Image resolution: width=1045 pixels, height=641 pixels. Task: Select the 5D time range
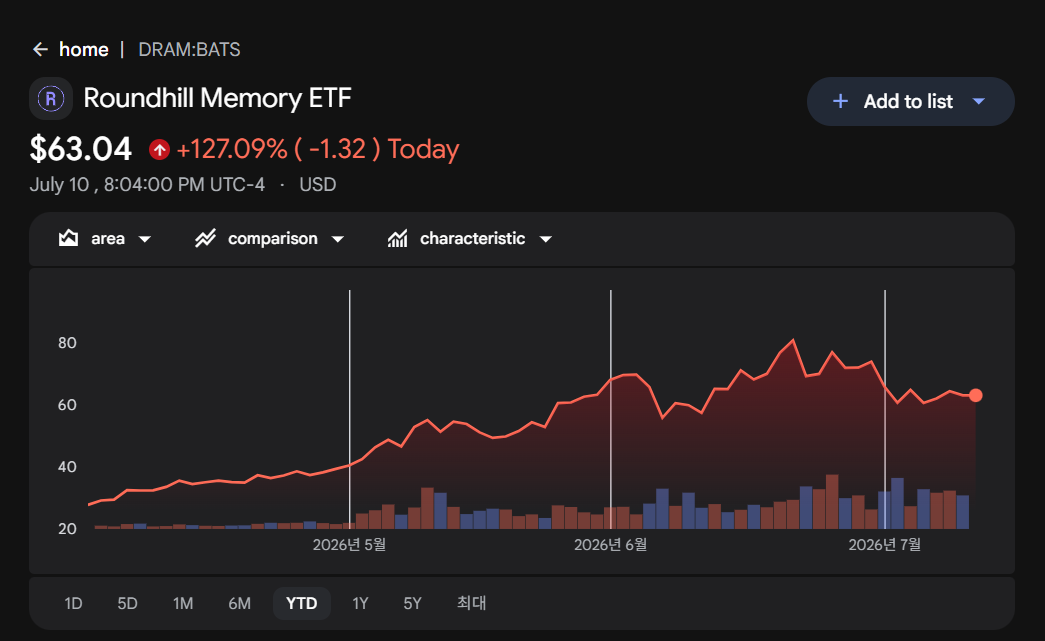127,604
